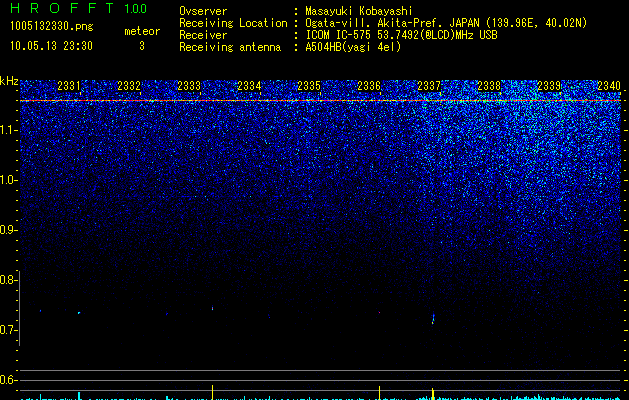Click the 2339 time marker
629x400 pixels.
click(x=549, y=86)
